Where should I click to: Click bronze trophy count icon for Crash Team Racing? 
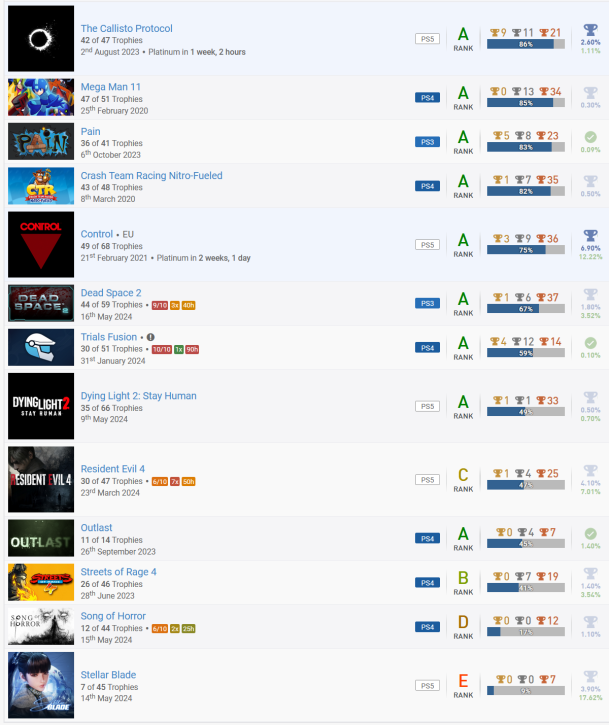pyautogui.click(x=541, y=180)
